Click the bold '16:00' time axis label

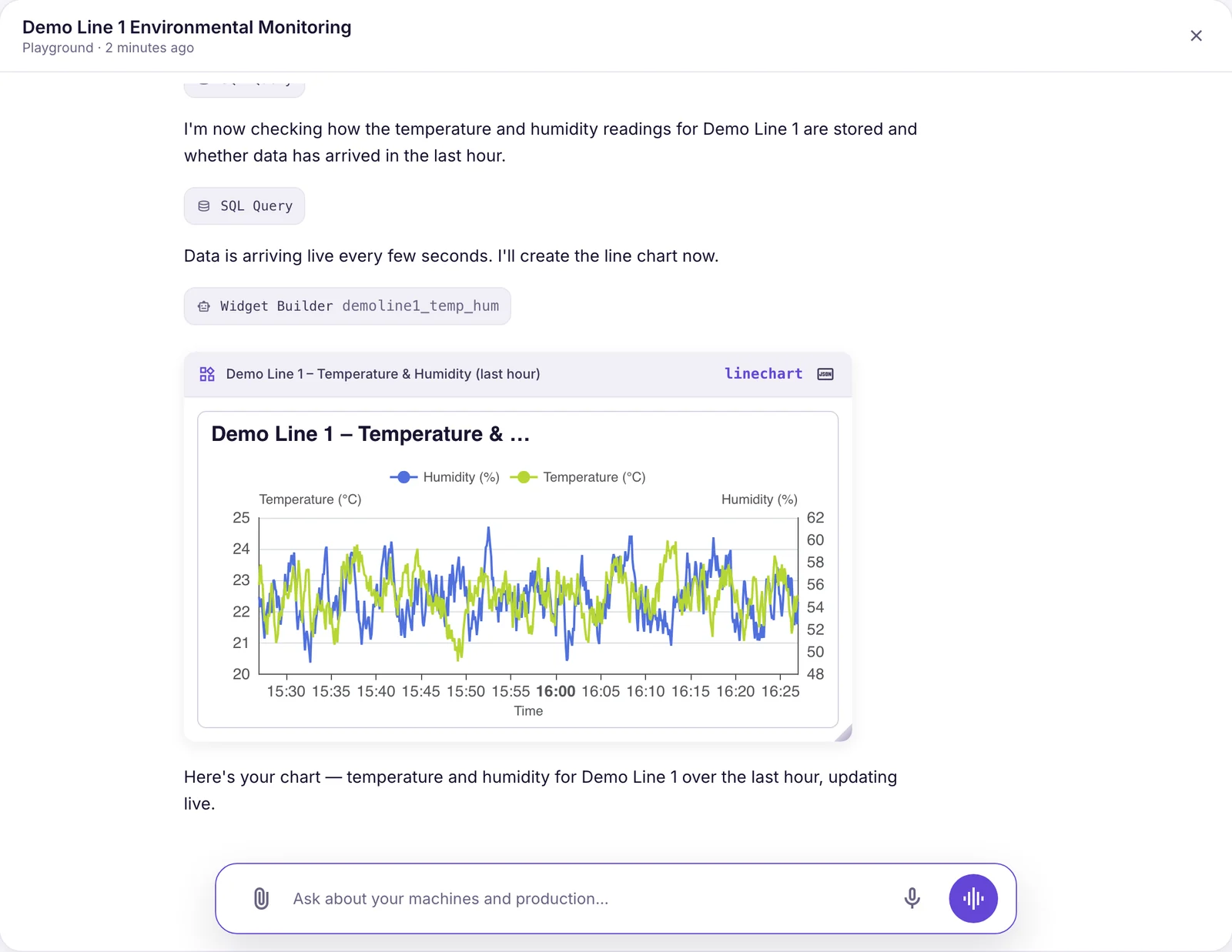pos(556,691)
